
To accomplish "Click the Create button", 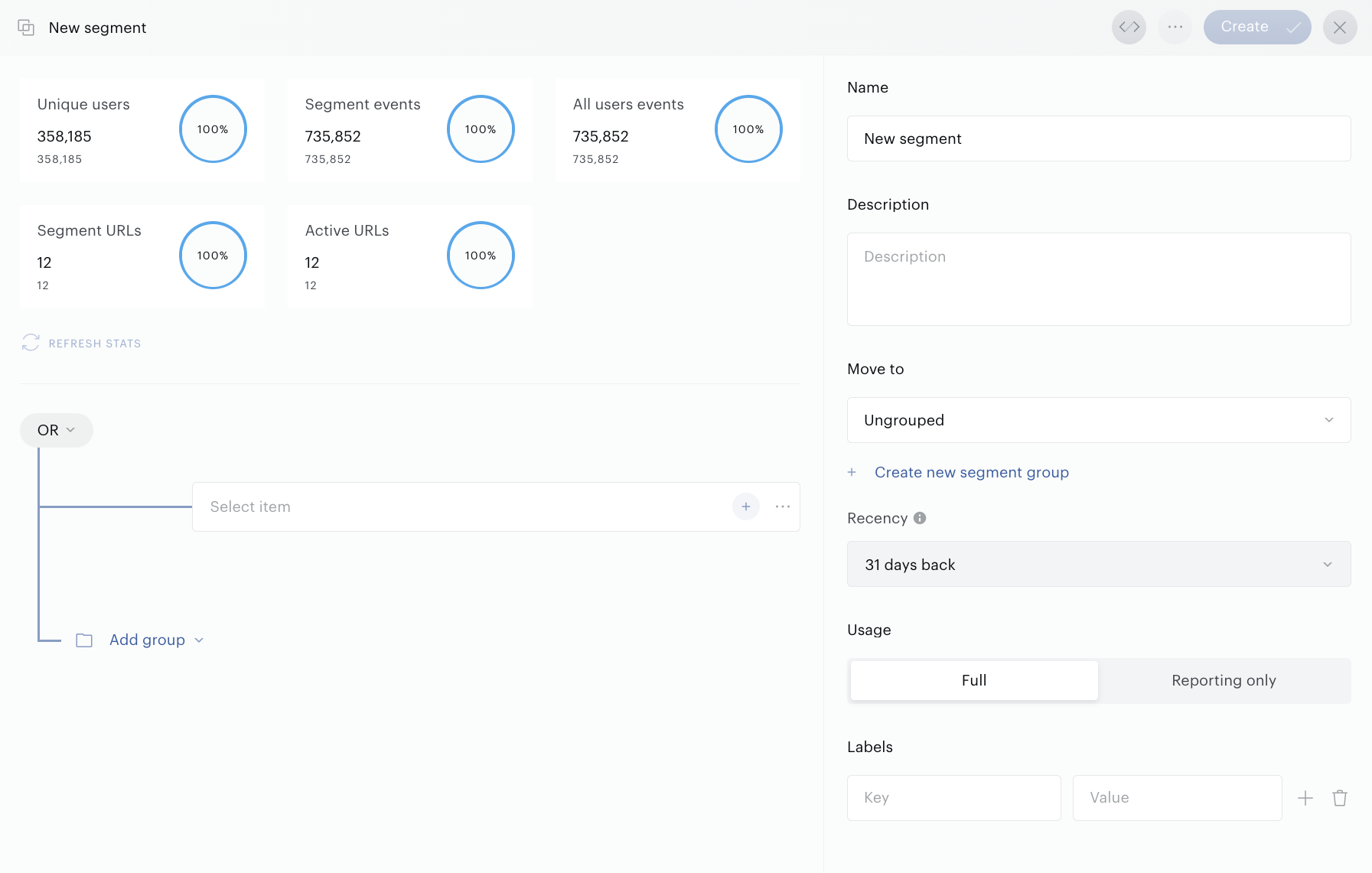I will click(x=1257, y=28).
